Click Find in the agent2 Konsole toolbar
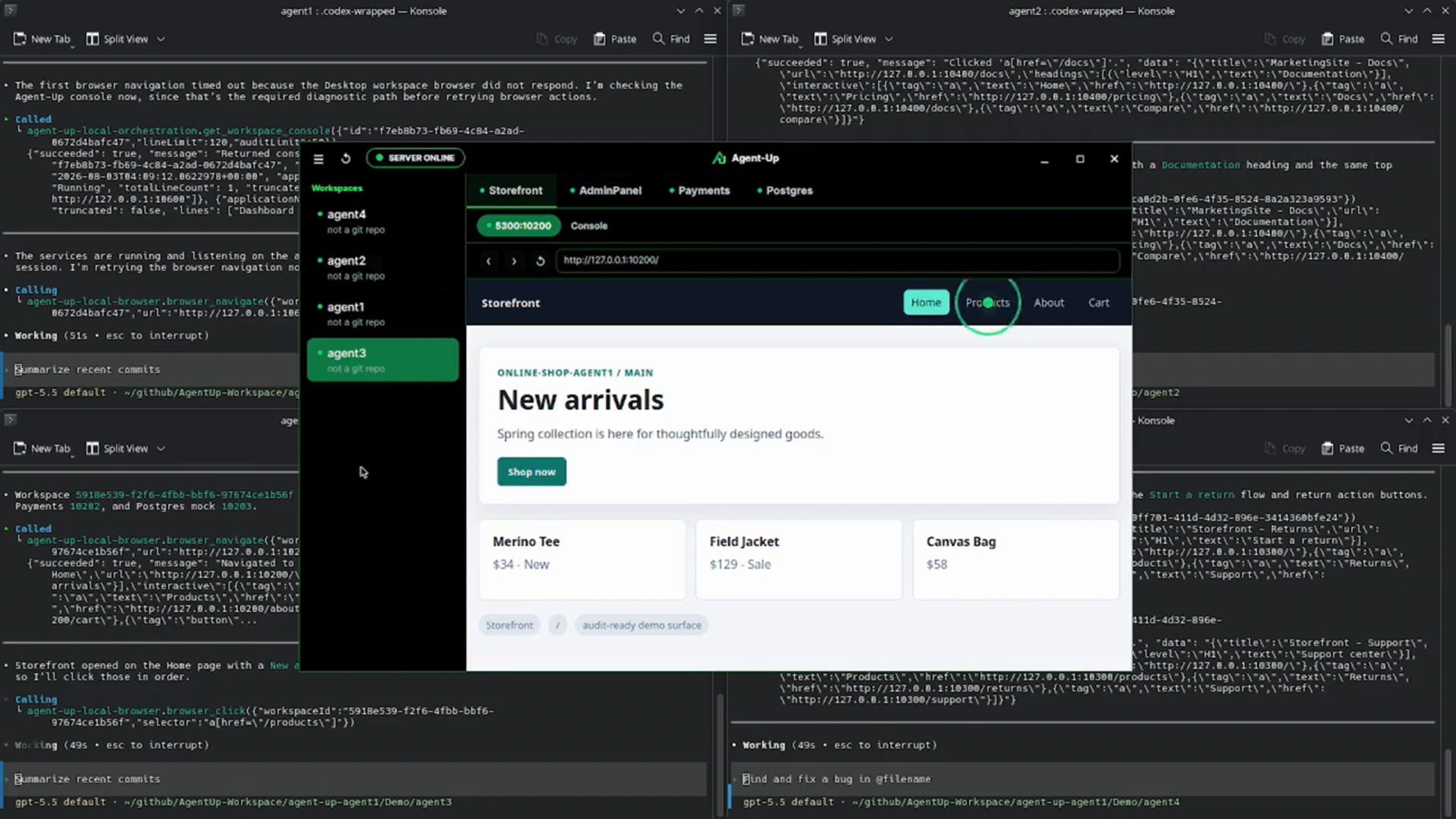The height and width of the screenshot is (819, 1456). [x=1399, y=39]
